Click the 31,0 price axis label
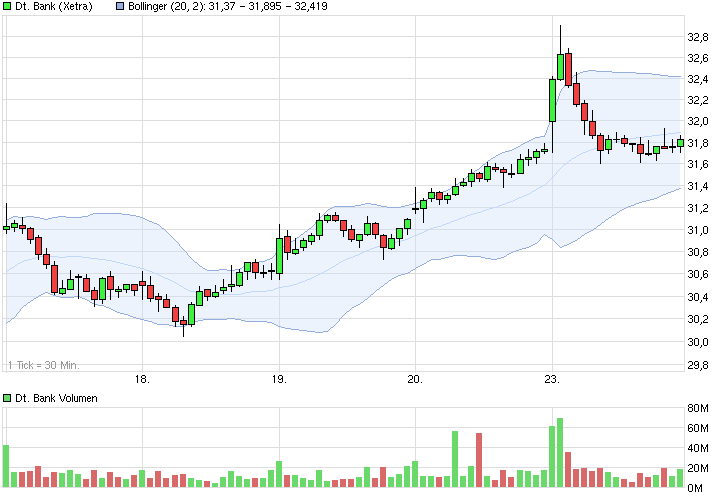This screenshot has height=496, width=726. (698, 230)
